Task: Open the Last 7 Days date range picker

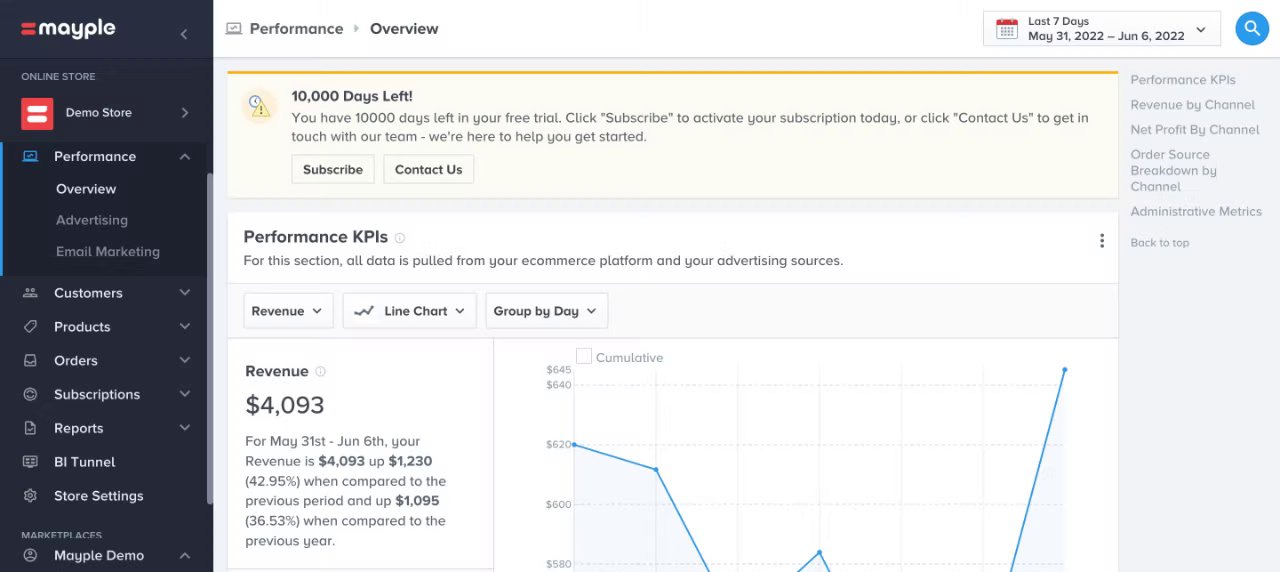Action: coord(1102,29)
